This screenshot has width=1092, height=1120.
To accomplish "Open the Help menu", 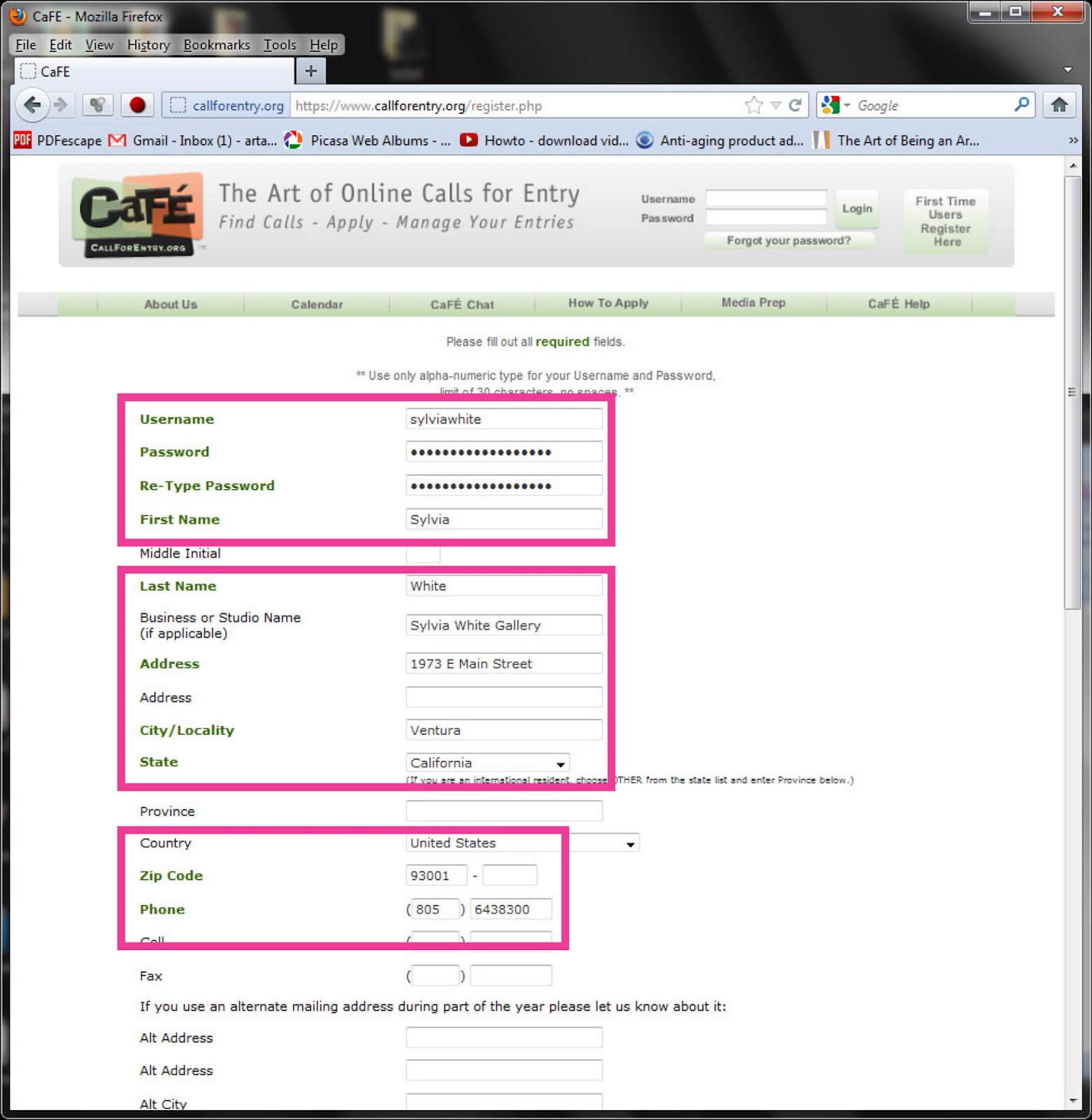I will (323, 45).
